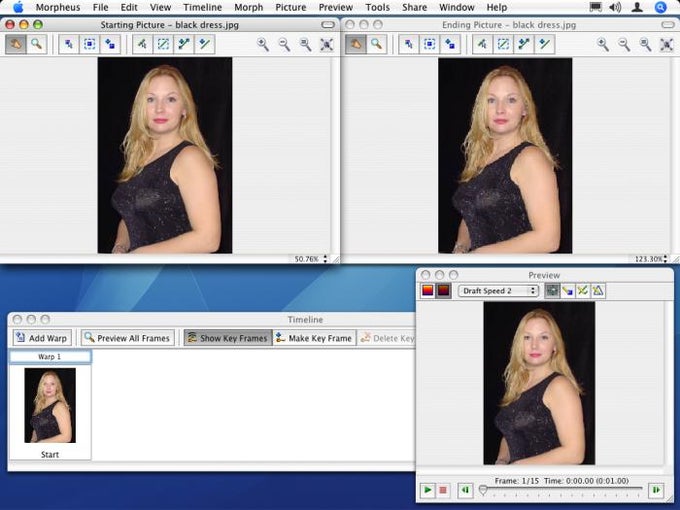The image size is (680, 510).
Task: Click the blue two-squares move tool in Ending Picture
Action: [x=451, y=44]
